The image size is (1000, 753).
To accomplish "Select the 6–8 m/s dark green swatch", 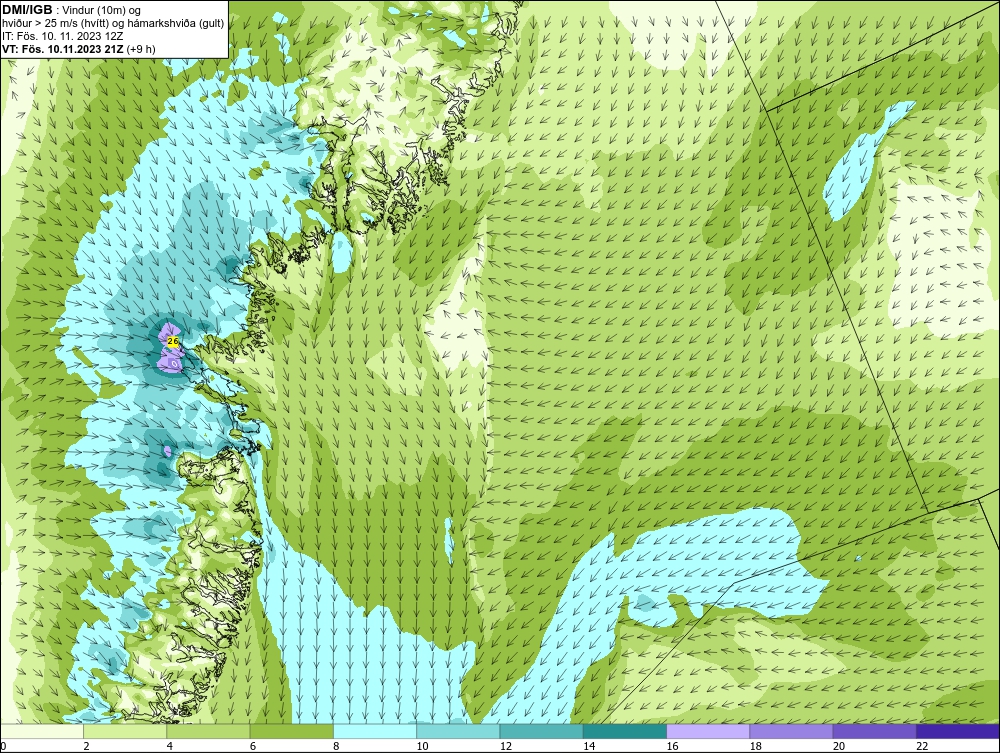I will (291, 731).
